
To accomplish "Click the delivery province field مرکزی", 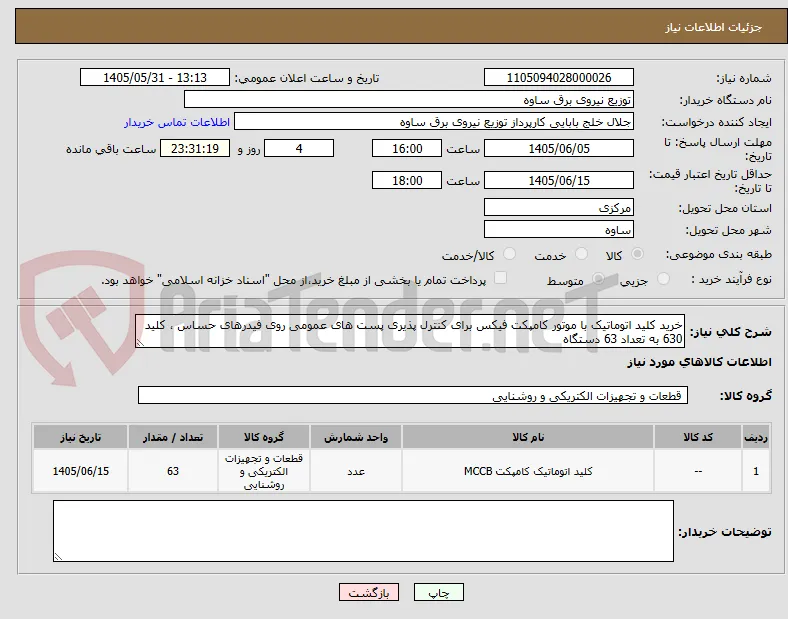I will (x=559, y=208).
